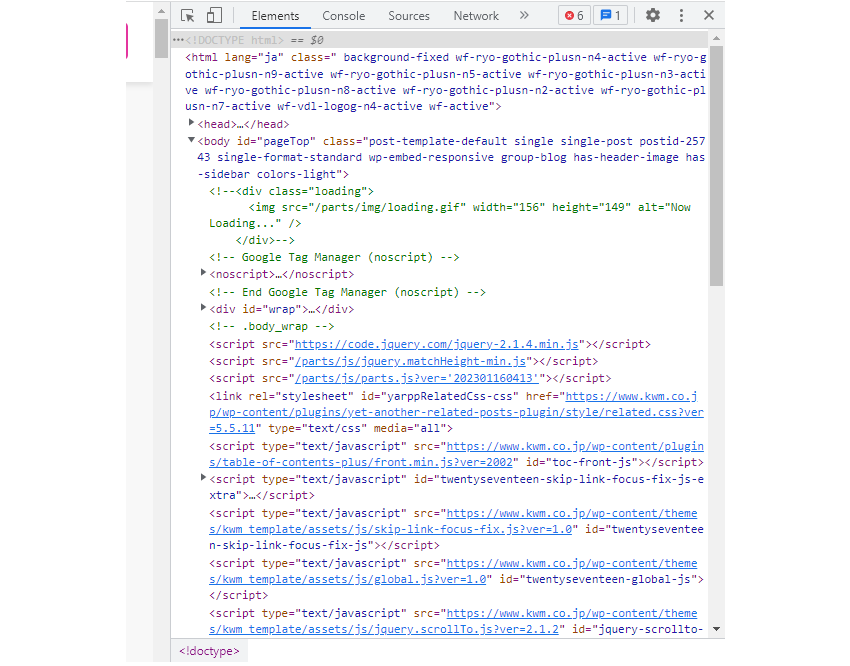Activate the inspect element picker icon
Screen dimensions: 850x666
pos(188,16)
